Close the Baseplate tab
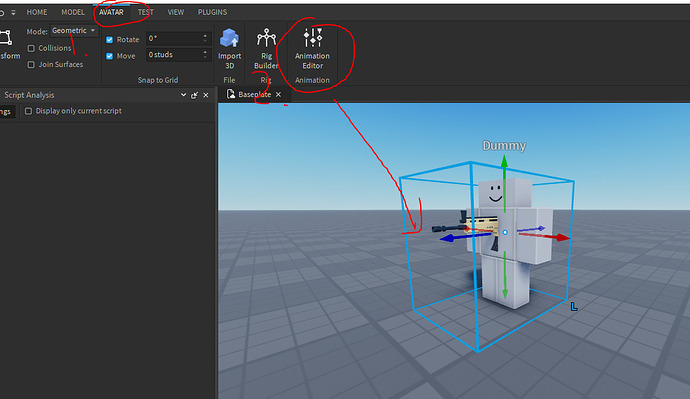 point(279,95)
